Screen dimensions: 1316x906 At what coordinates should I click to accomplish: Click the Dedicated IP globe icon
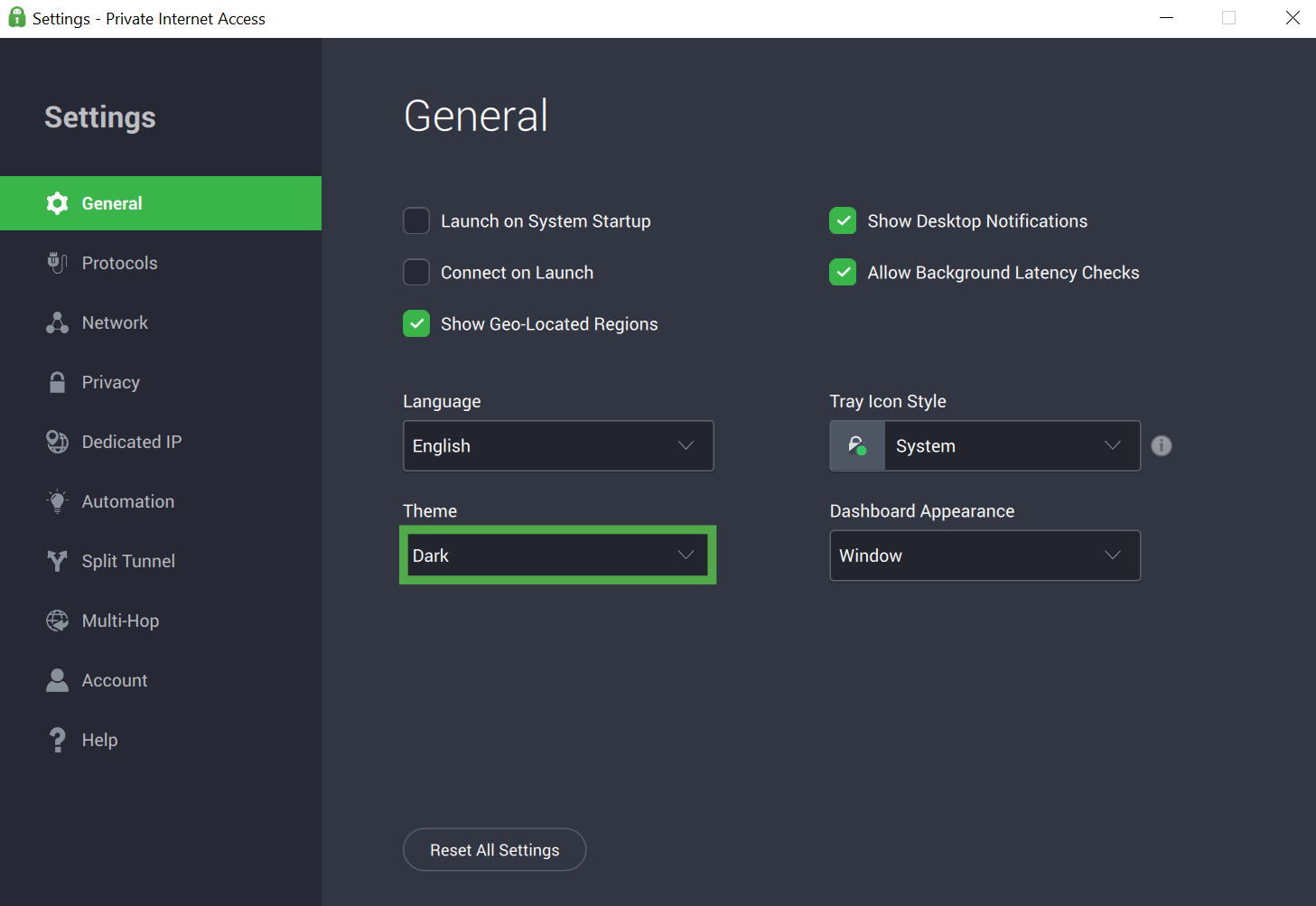(57, 442)
